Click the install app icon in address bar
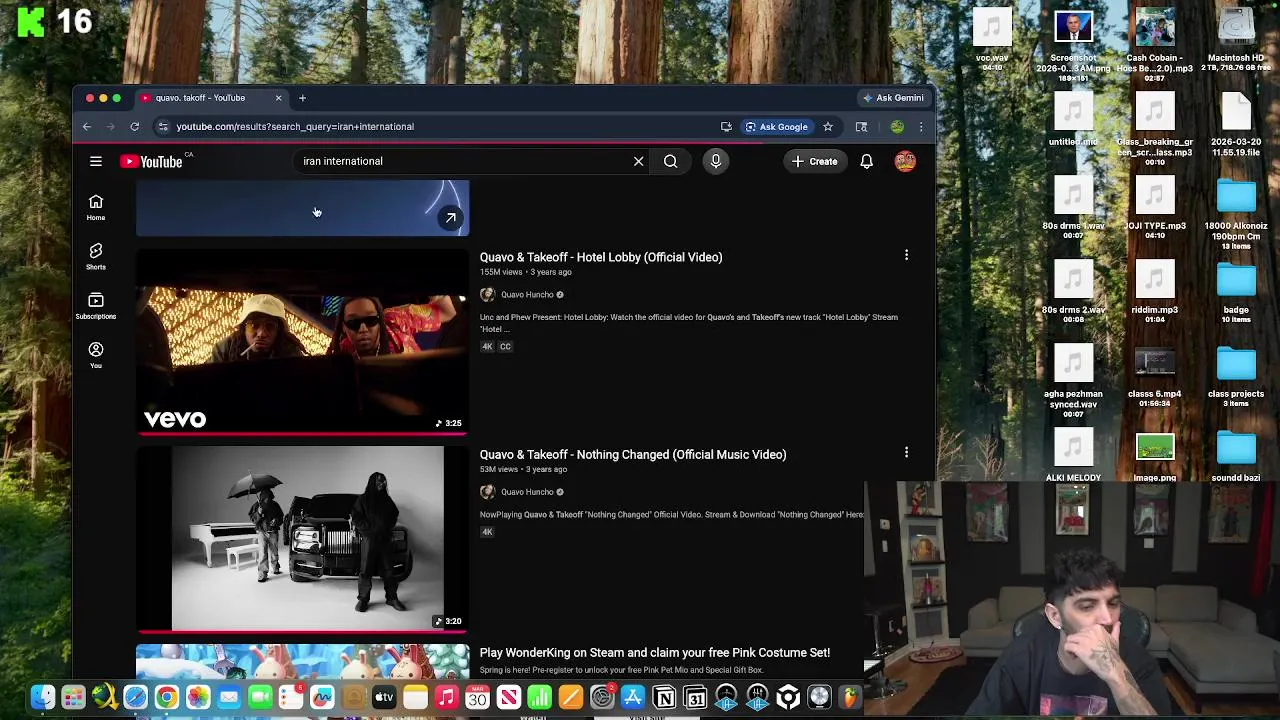 (x=726, y=127)
